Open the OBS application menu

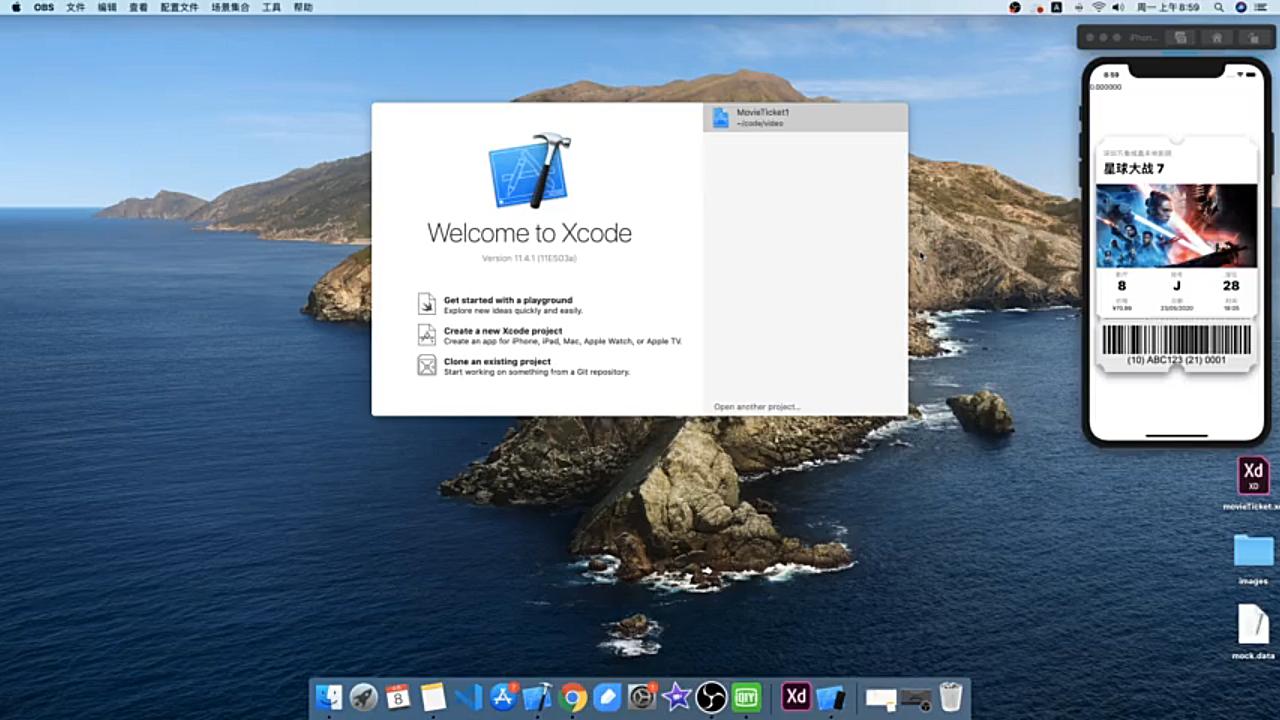click(44, 7)
